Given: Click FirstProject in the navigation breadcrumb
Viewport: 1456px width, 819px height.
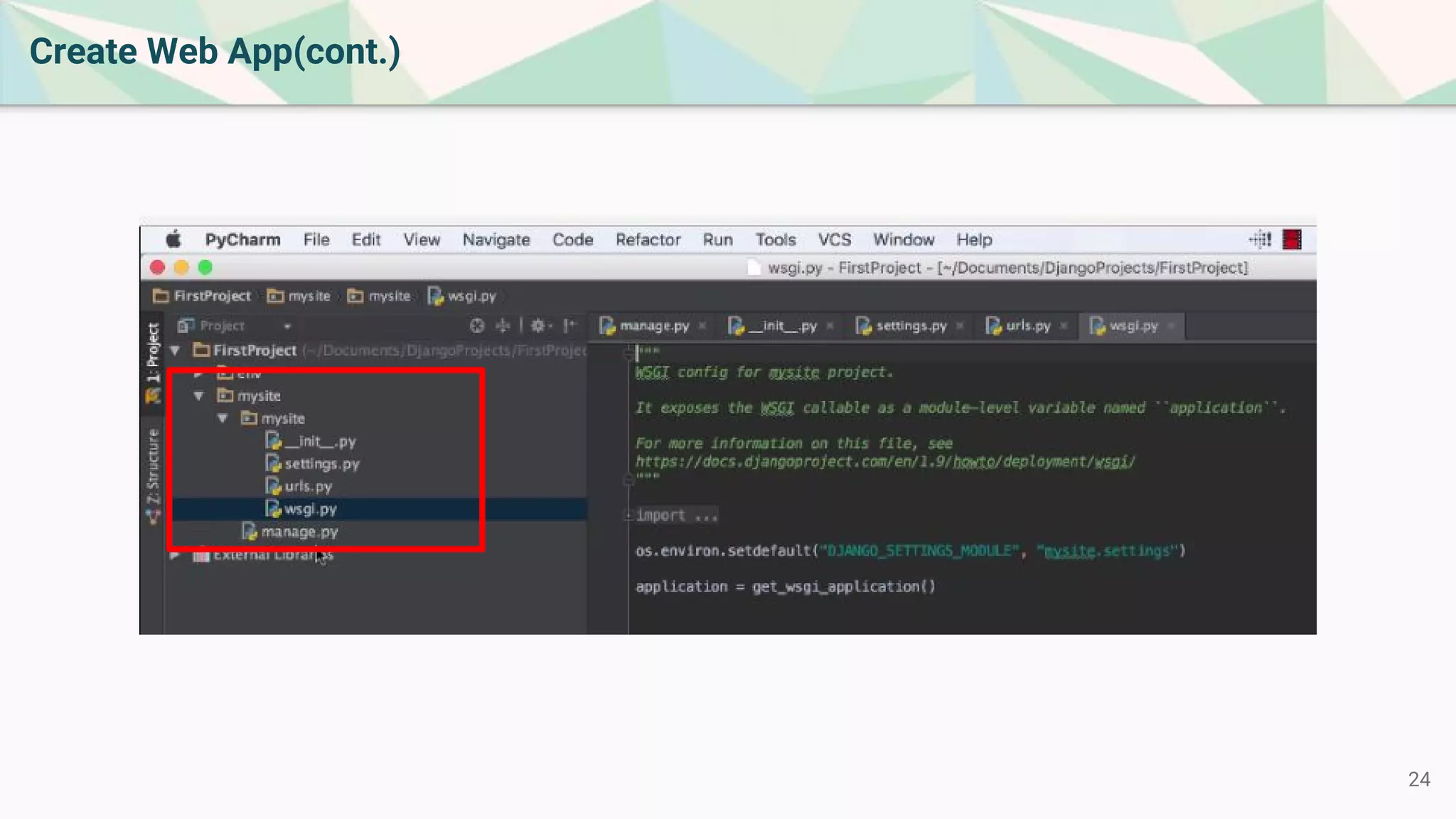Looking at the screenshot, I should click(x=203, y=296).
